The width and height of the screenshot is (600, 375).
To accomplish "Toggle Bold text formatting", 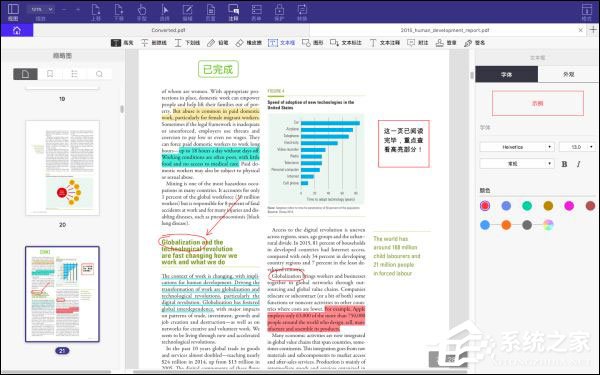I will 564,164.
